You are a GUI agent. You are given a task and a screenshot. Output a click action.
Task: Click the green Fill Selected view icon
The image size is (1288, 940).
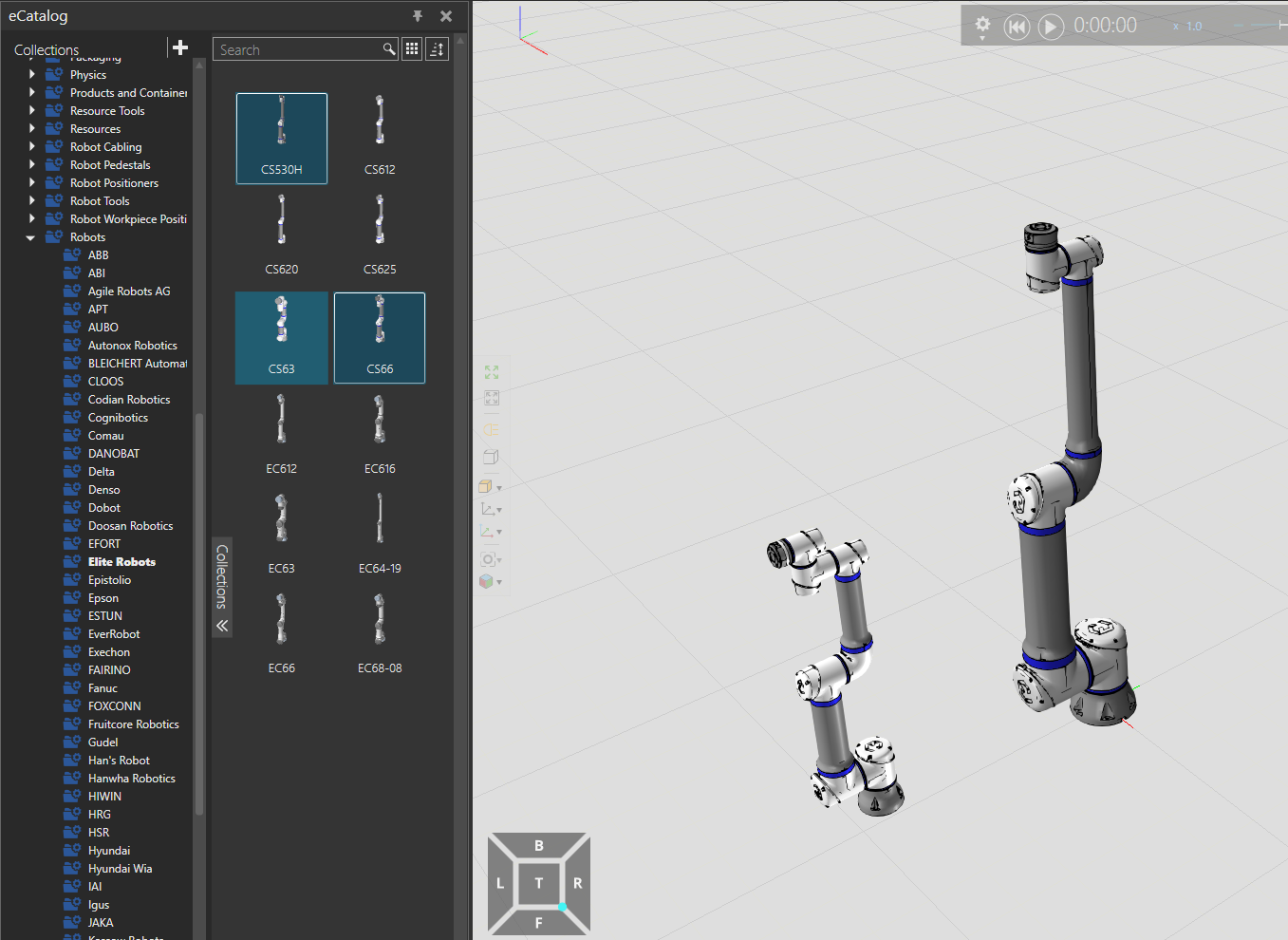coord(492,372)
